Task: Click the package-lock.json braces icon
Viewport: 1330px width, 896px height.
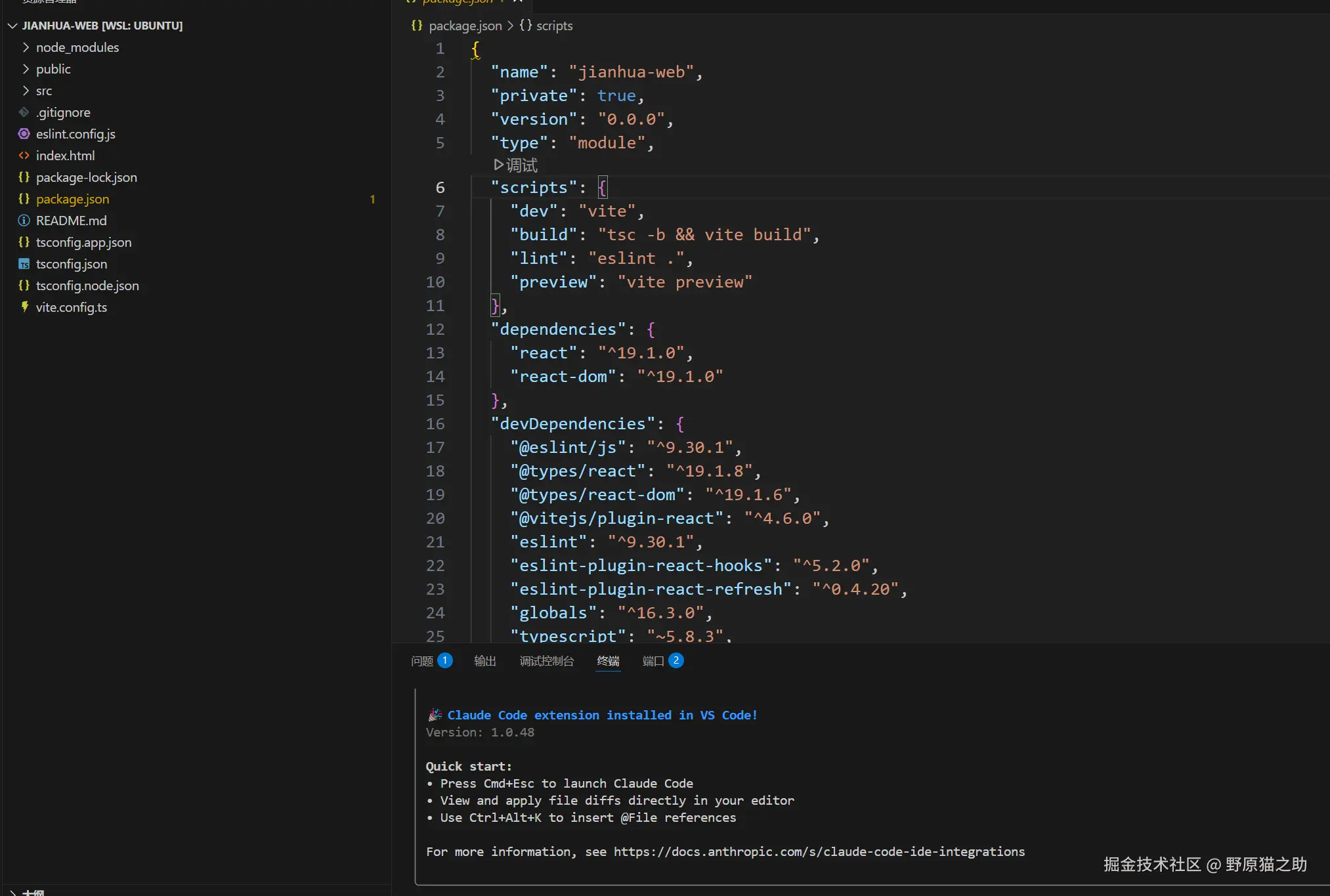Action: [x=24, y=177]
